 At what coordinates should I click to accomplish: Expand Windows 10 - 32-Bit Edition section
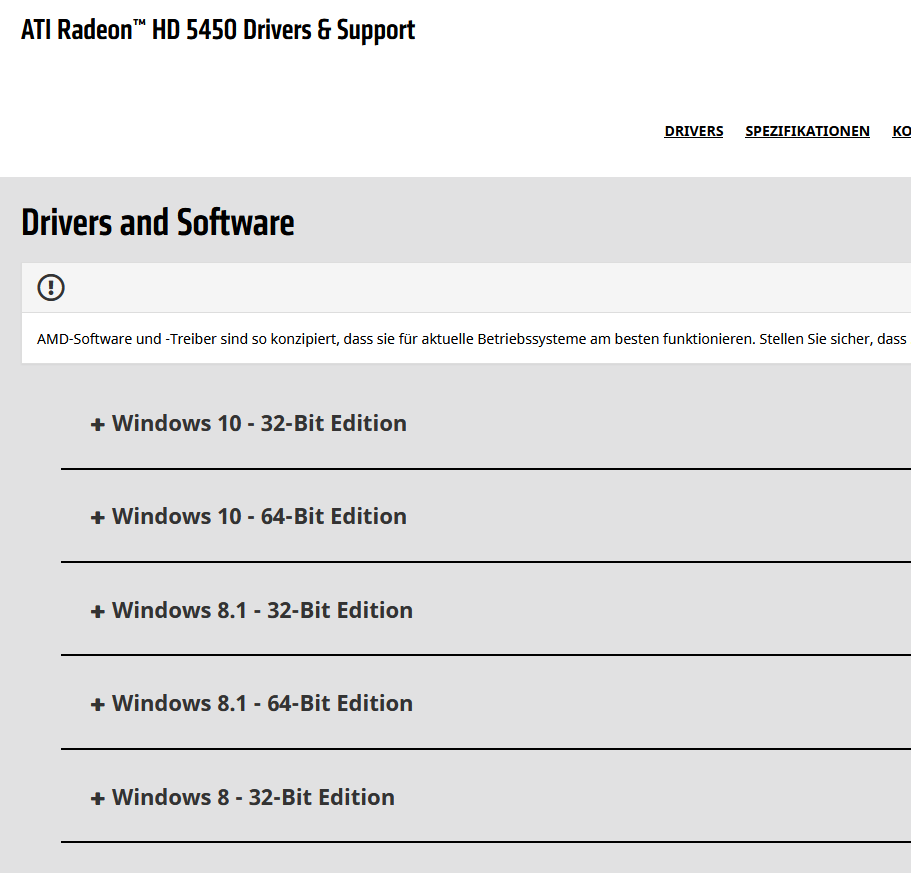tap(249, 423)
